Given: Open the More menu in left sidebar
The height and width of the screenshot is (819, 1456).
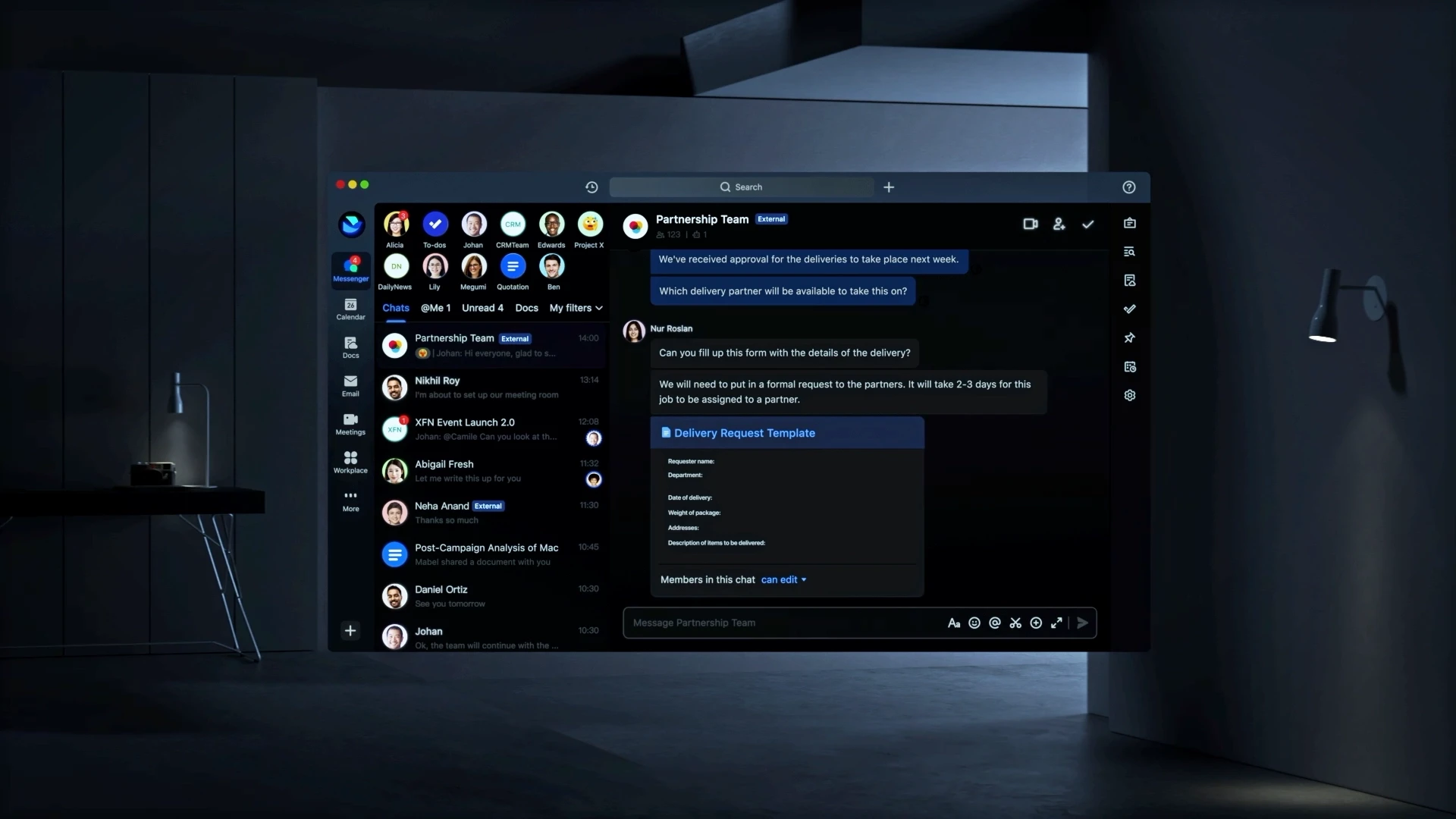Looking at the screenshot, I should click(x=350, y=500).
